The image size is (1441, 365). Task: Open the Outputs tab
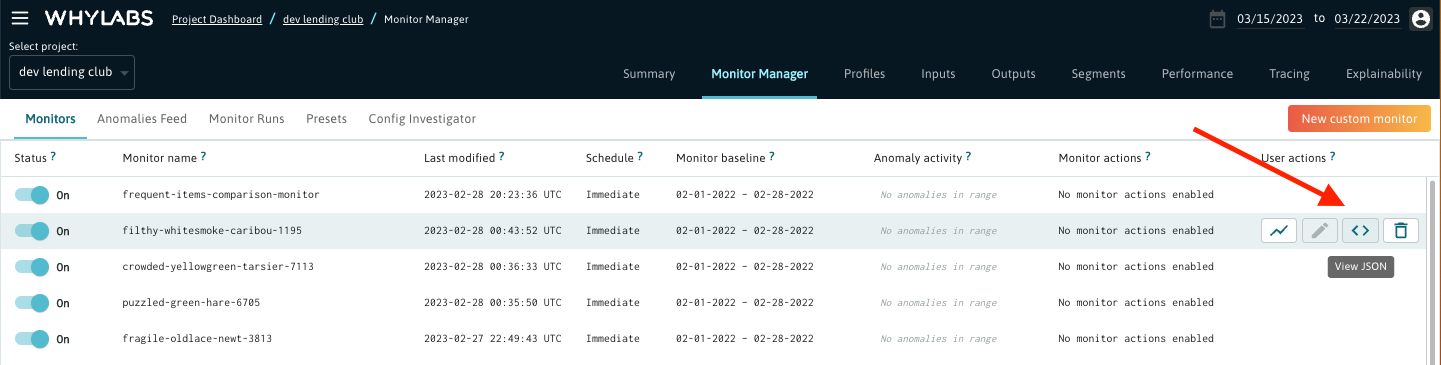(1013, 74)
